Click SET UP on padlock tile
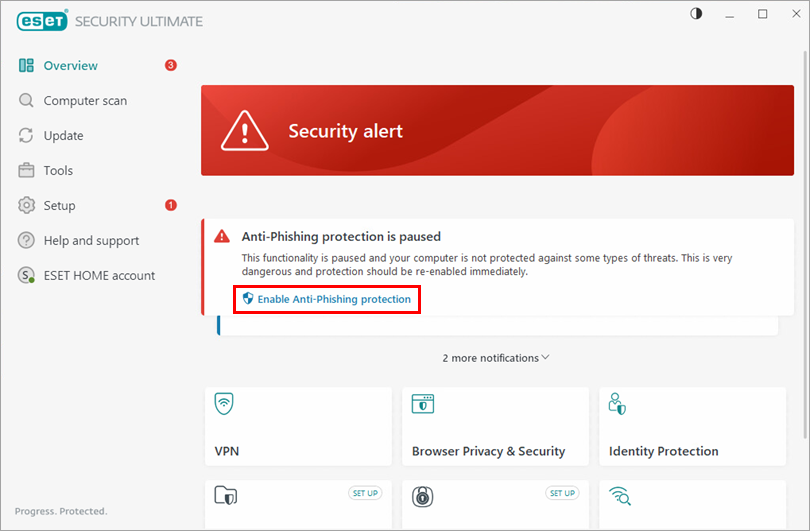The width and height of the screenshot is (810, 531). [x=561, y=493]
